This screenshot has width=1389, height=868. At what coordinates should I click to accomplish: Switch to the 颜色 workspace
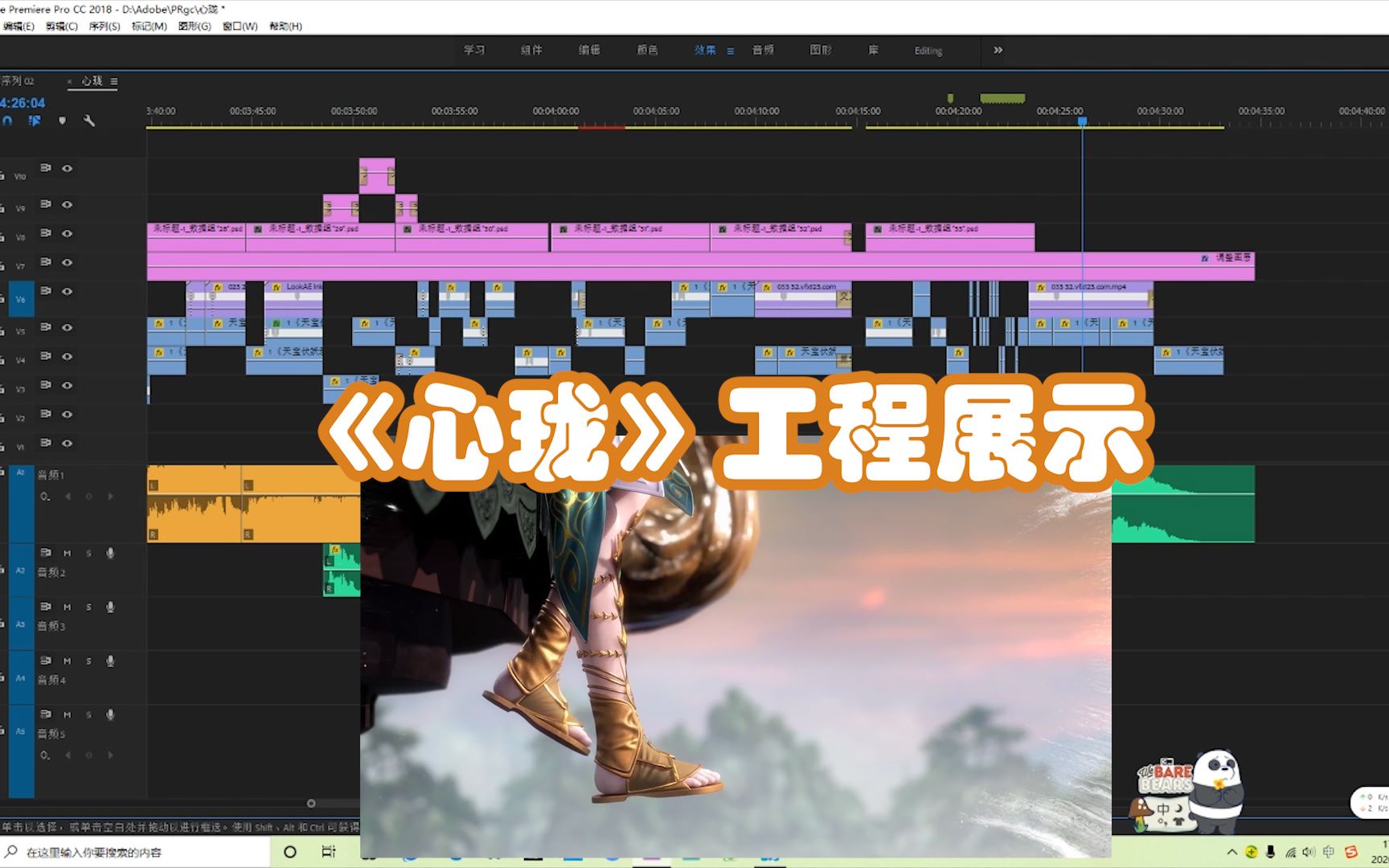coord(648,50)
